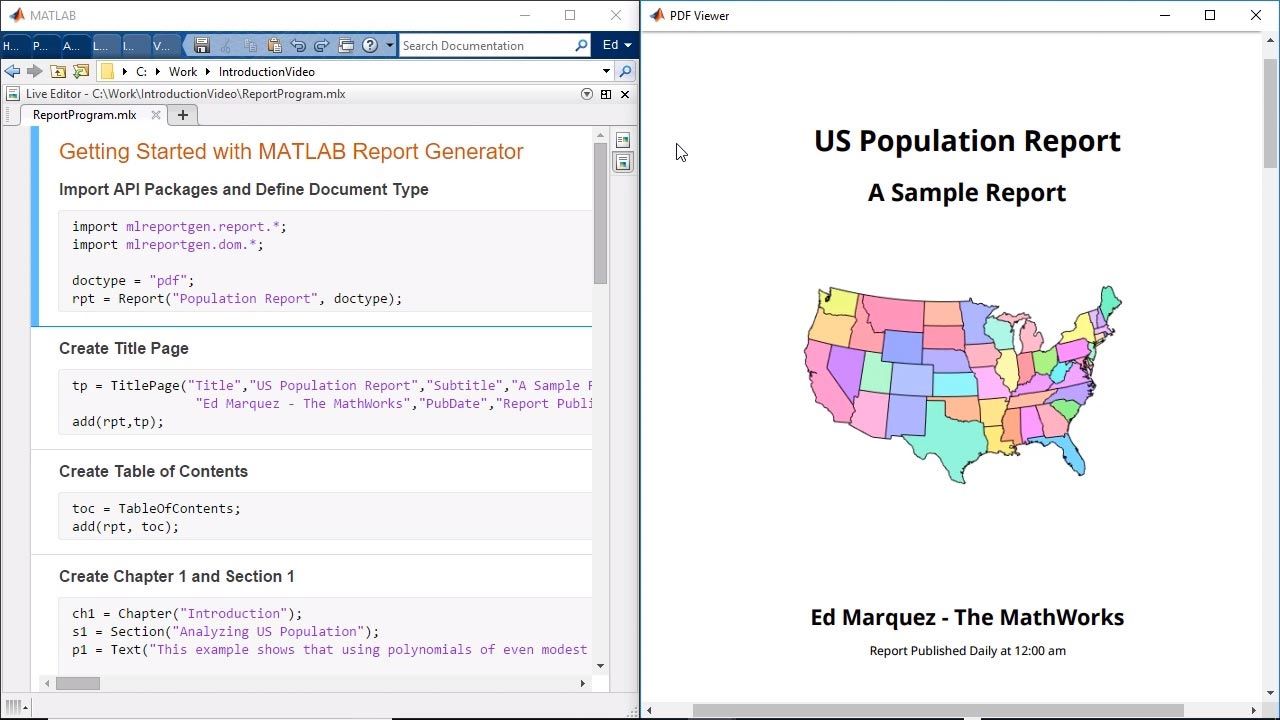
Task: Click the Paste clipboard icon
Action: point(274,45)
